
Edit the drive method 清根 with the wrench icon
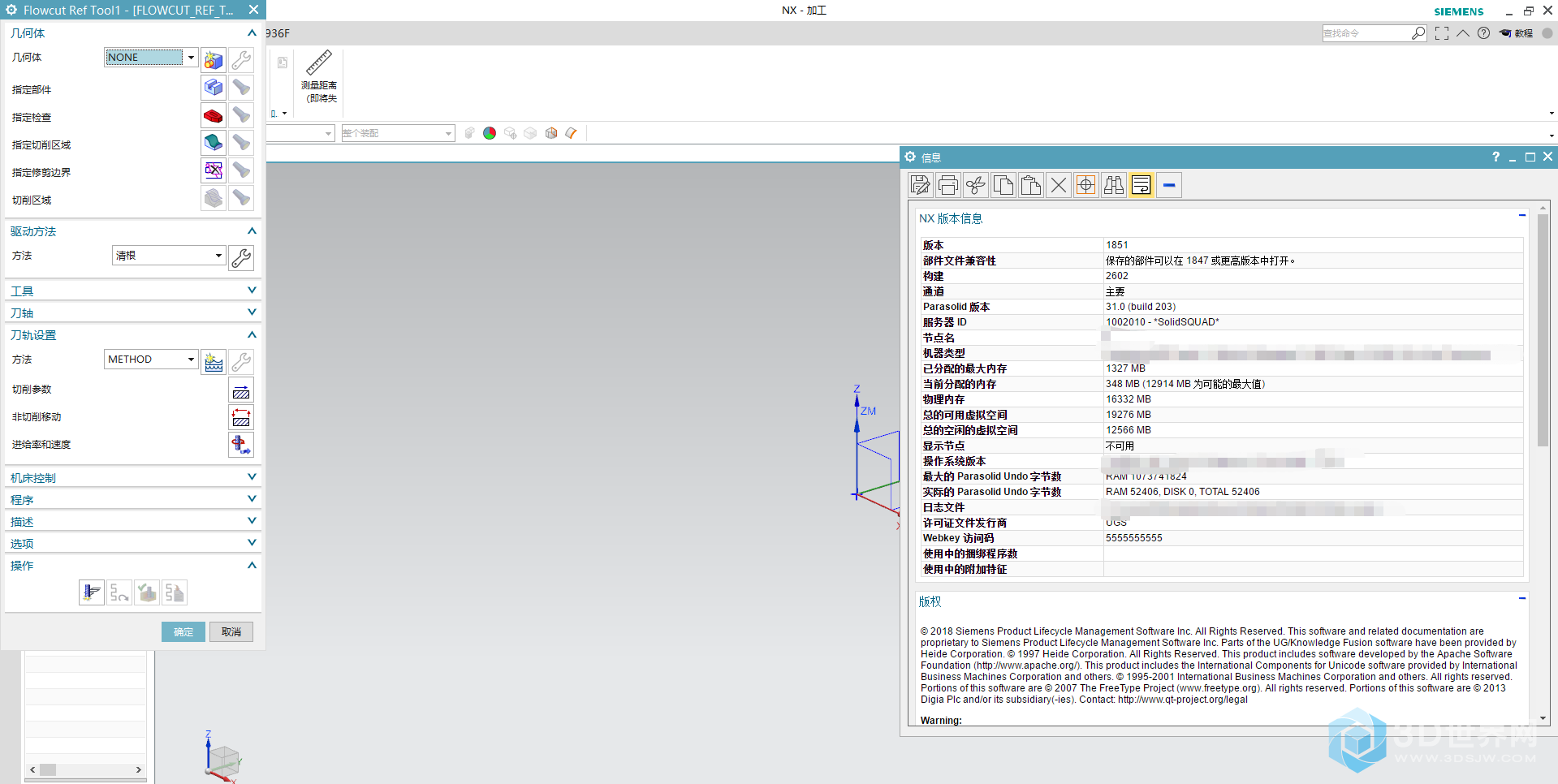pos(241,258)
